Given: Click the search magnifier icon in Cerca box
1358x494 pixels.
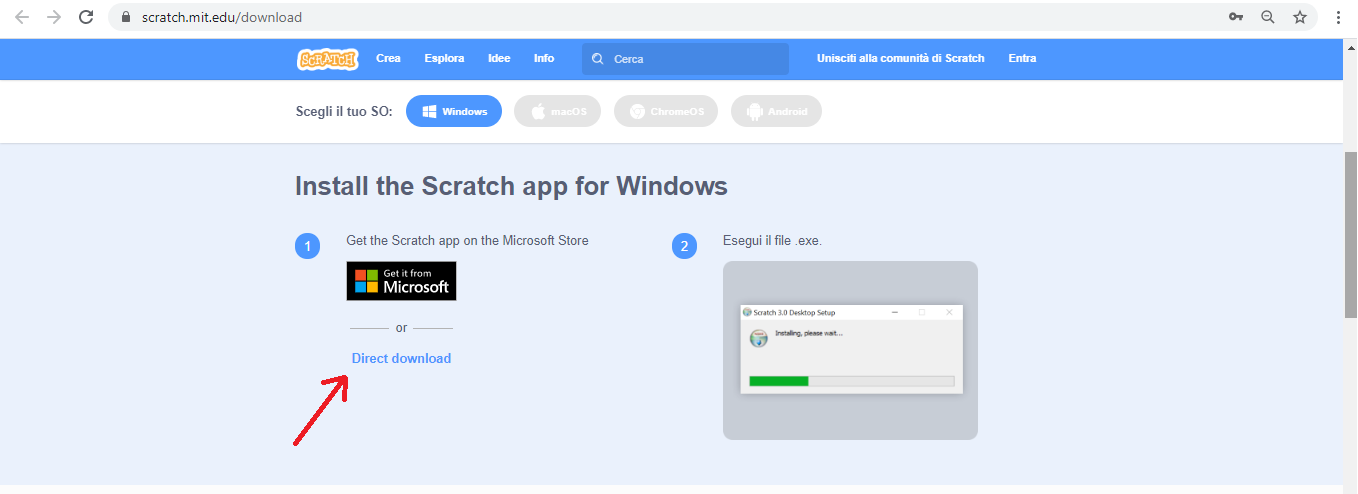Looking at the screenshot, I should point(598,59).
